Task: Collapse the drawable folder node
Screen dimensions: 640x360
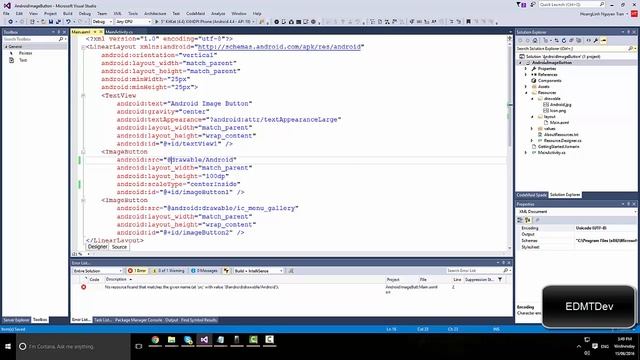Action: pyautogui.click(x=532, y=99)
